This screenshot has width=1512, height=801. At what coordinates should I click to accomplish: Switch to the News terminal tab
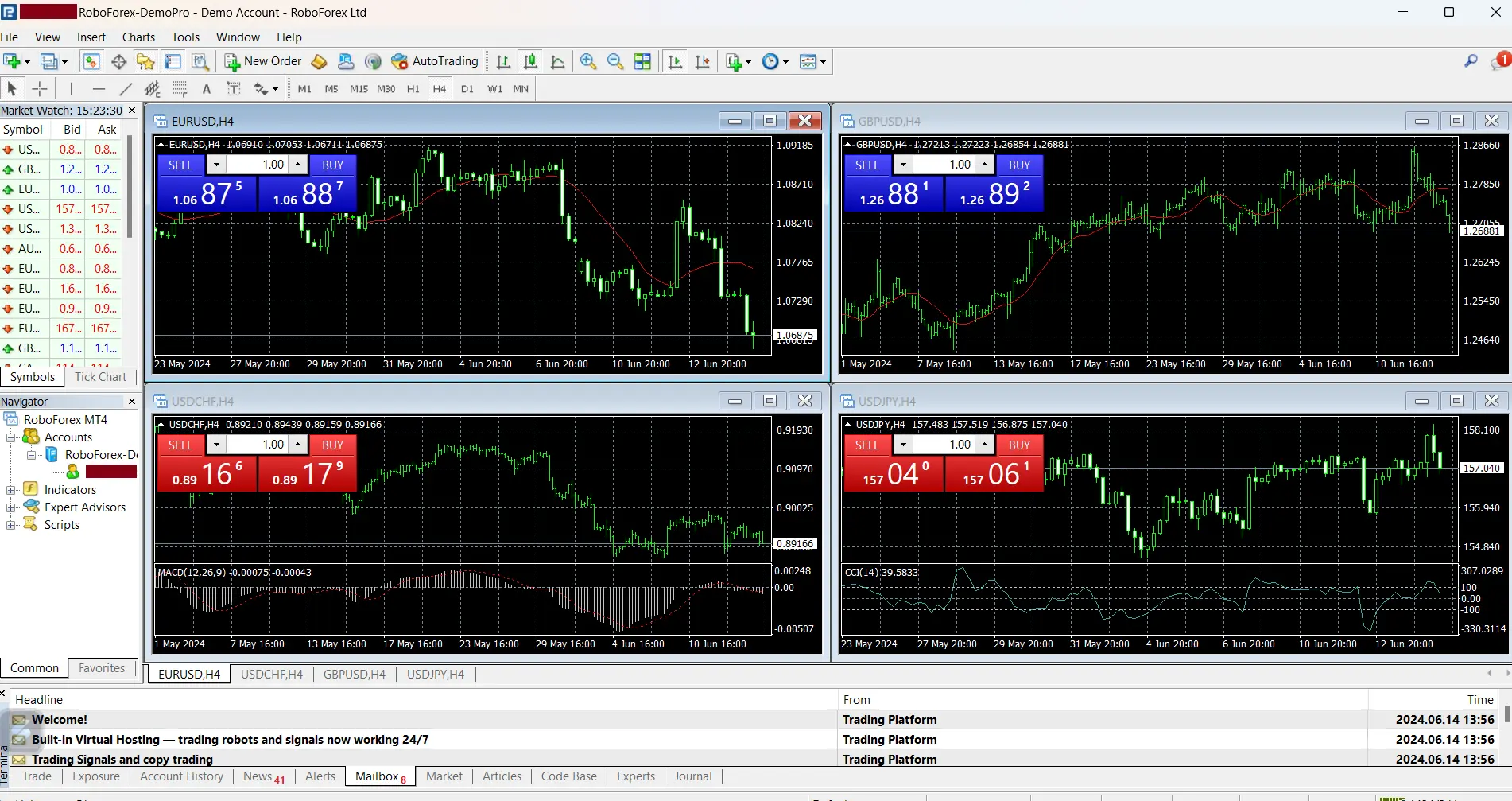(x=264, y=776)
